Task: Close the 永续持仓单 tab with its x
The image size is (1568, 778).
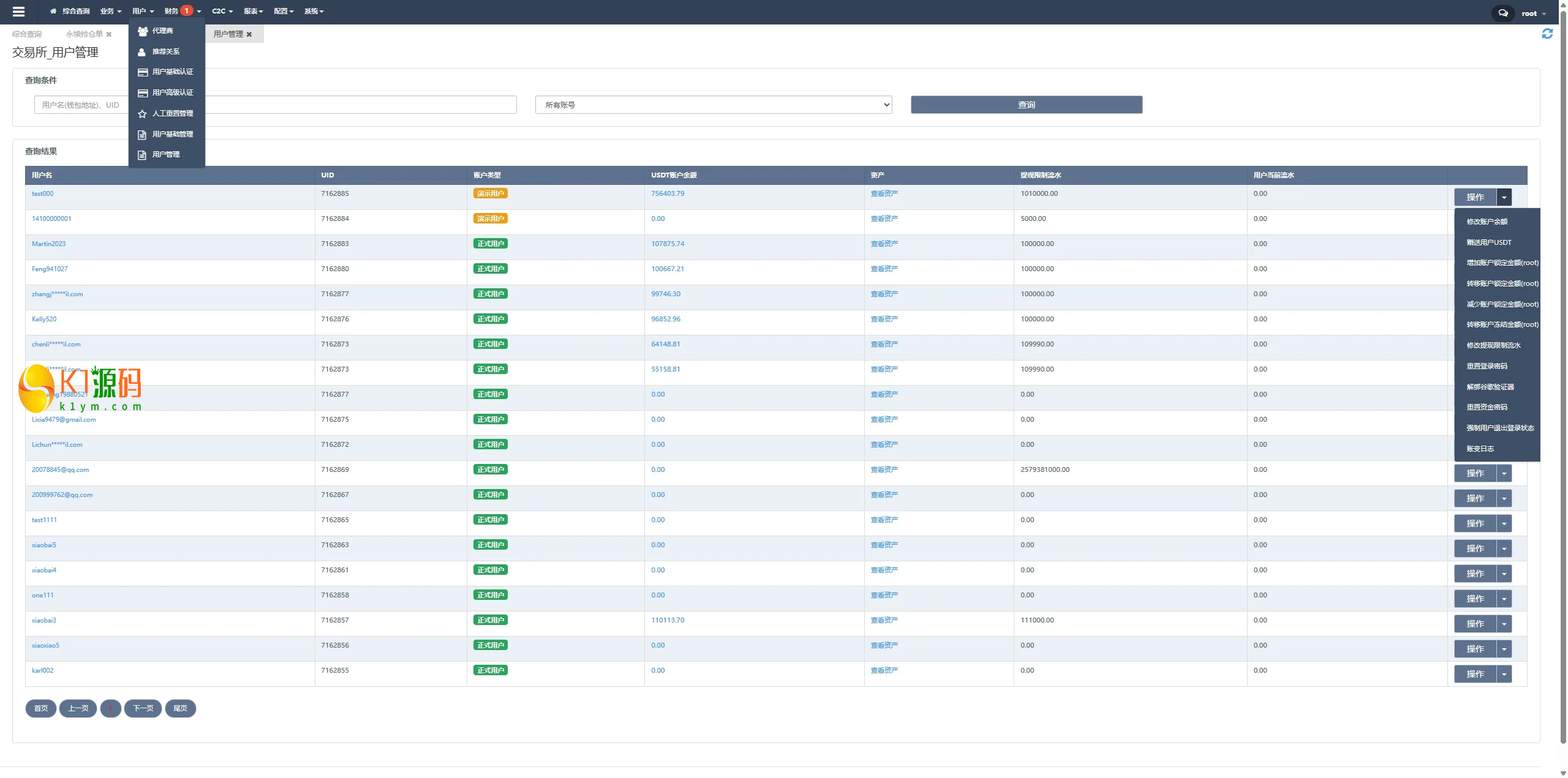Action: (109, 35)
